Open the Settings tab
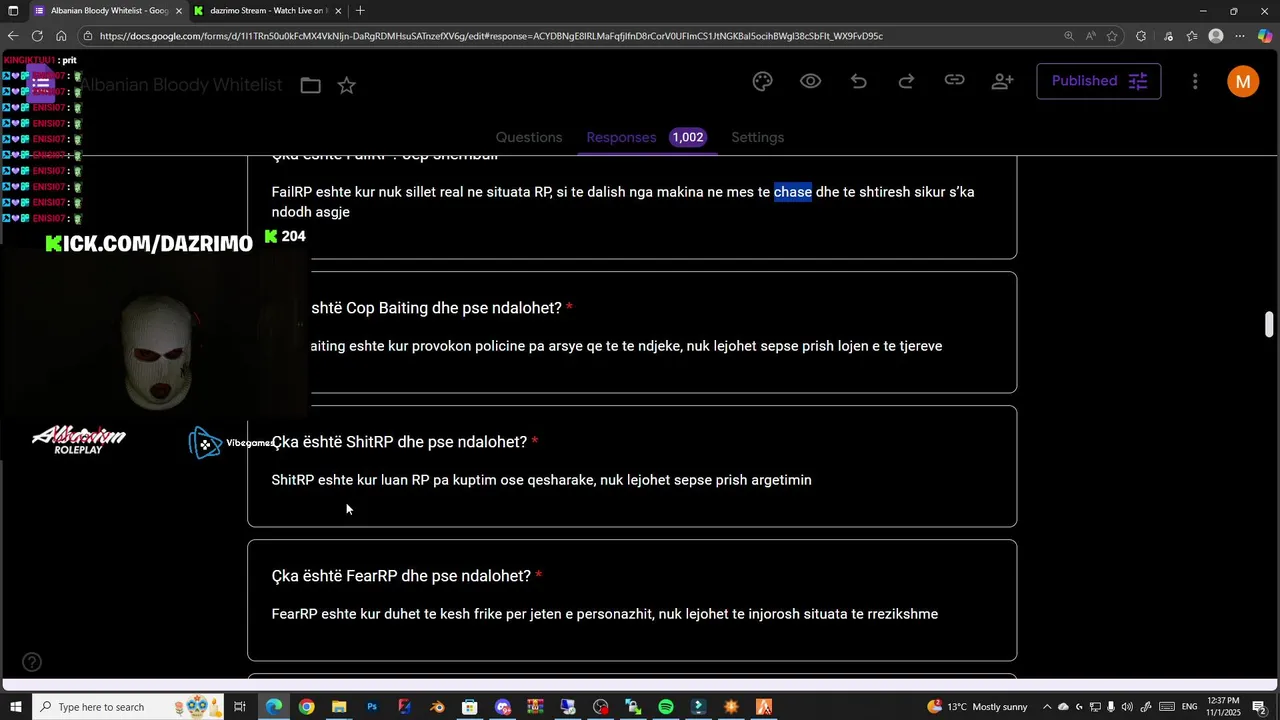1280x720 pixels. click(x=758, y=137)
